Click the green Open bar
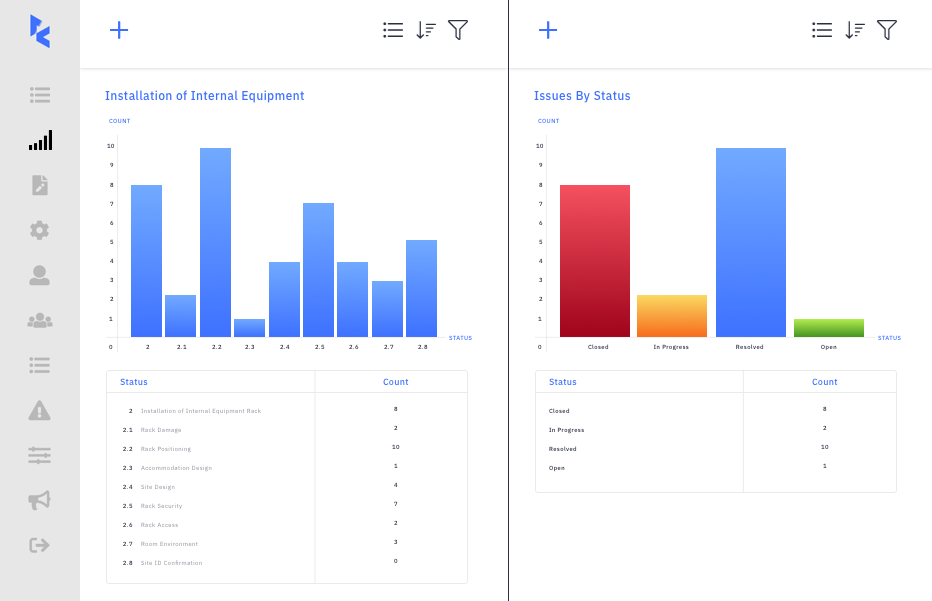This screenshot has width=932, height=601. click(829, 328)
